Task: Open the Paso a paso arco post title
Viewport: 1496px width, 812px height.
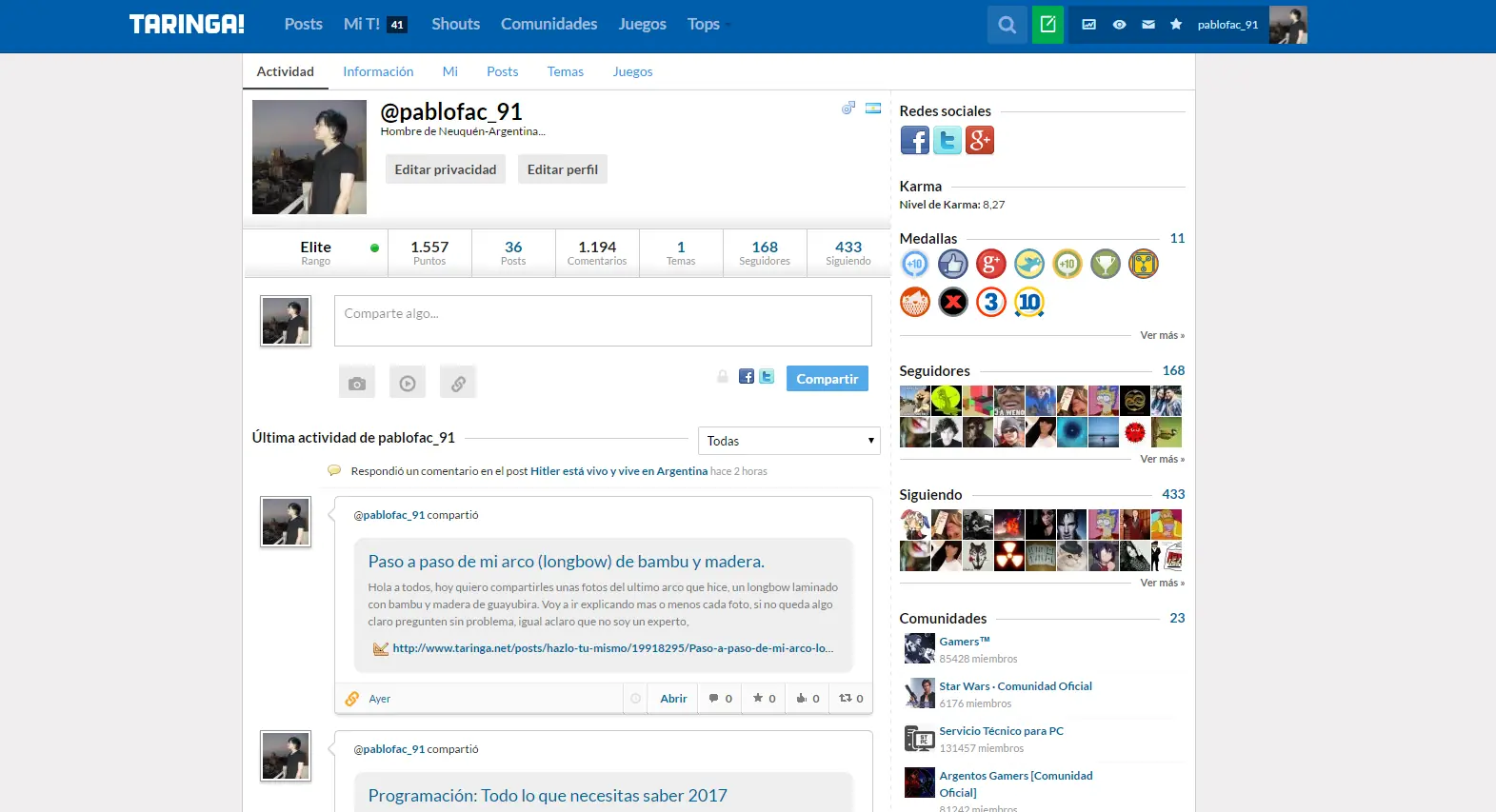Action: 567,562
